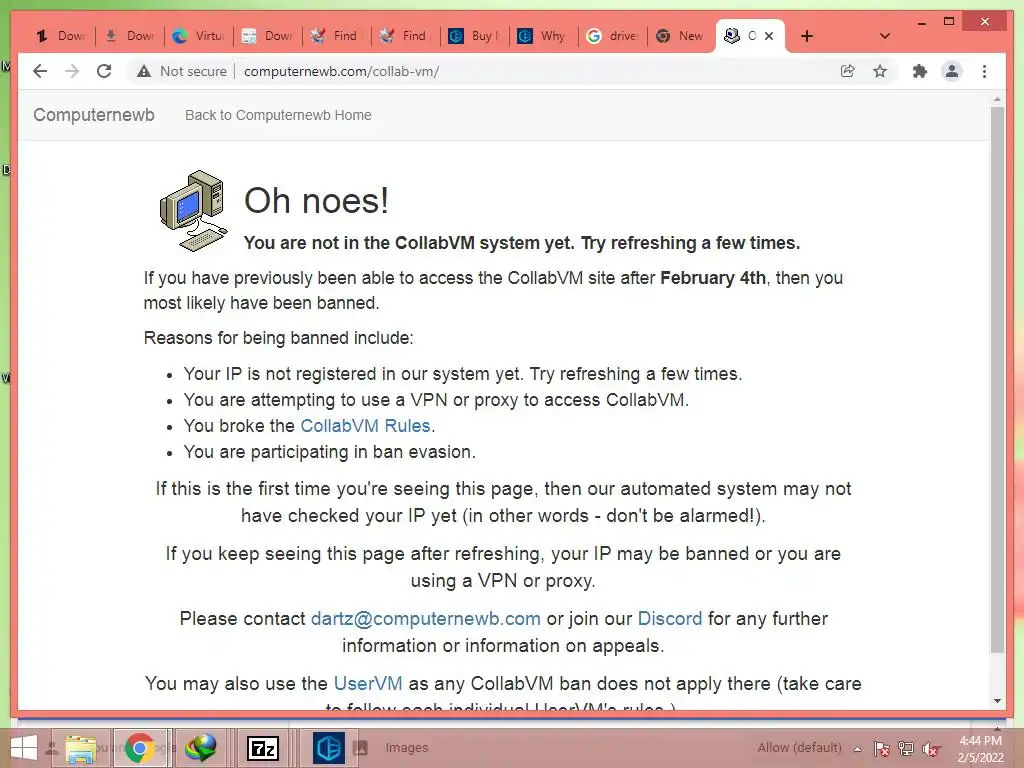Switch to the second 'Down' tab with download icon
The image size is (1024, 768).
point(130,36)
